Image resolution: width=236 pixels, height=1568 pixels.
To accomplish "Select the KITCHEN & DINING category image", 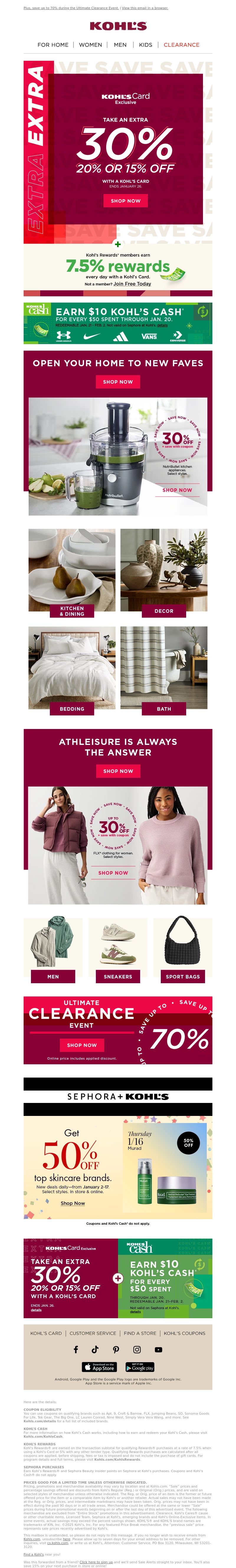I will tap(72, 573).
